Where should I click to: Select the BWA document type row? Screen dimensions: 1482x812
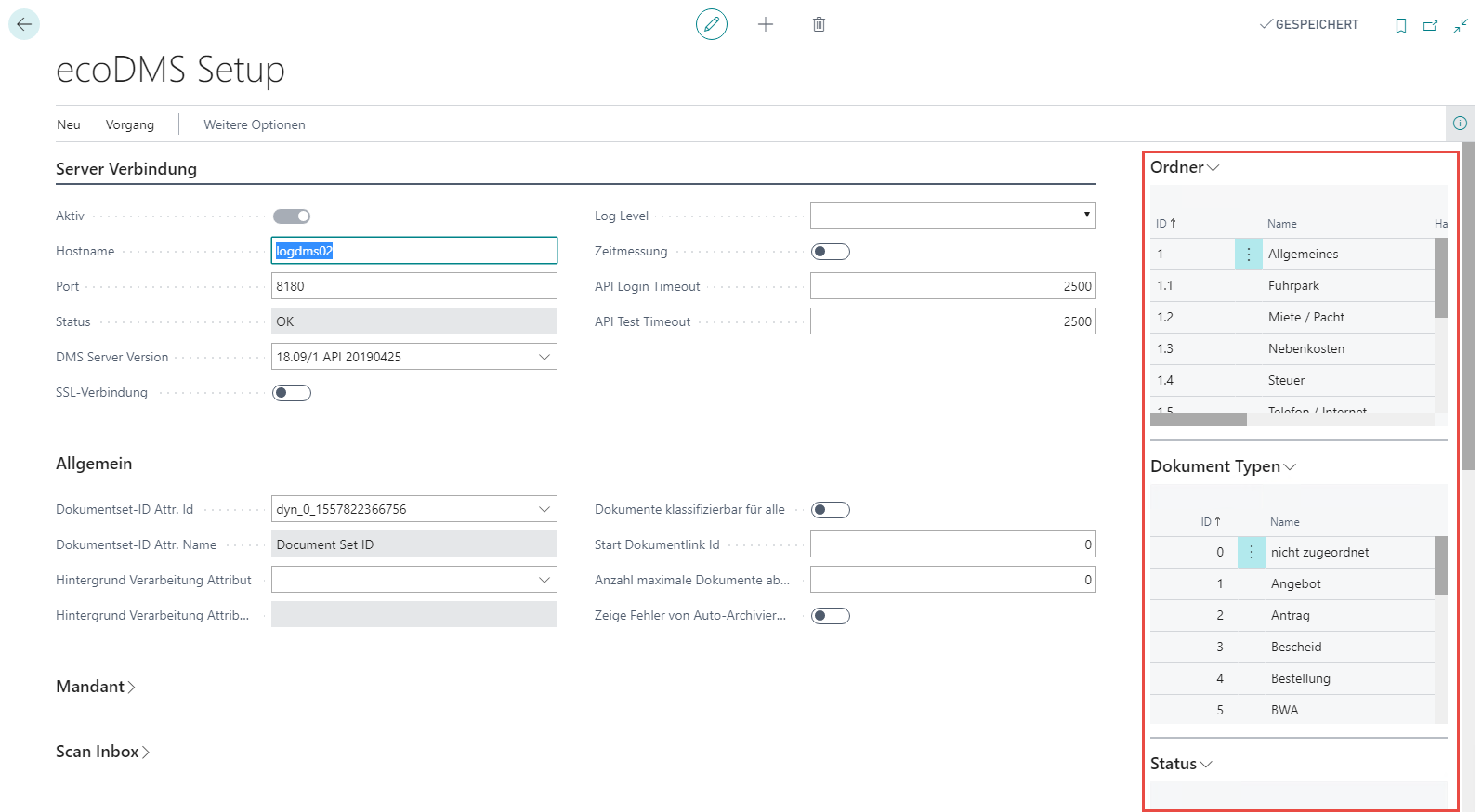click(x=1292, y=710)
